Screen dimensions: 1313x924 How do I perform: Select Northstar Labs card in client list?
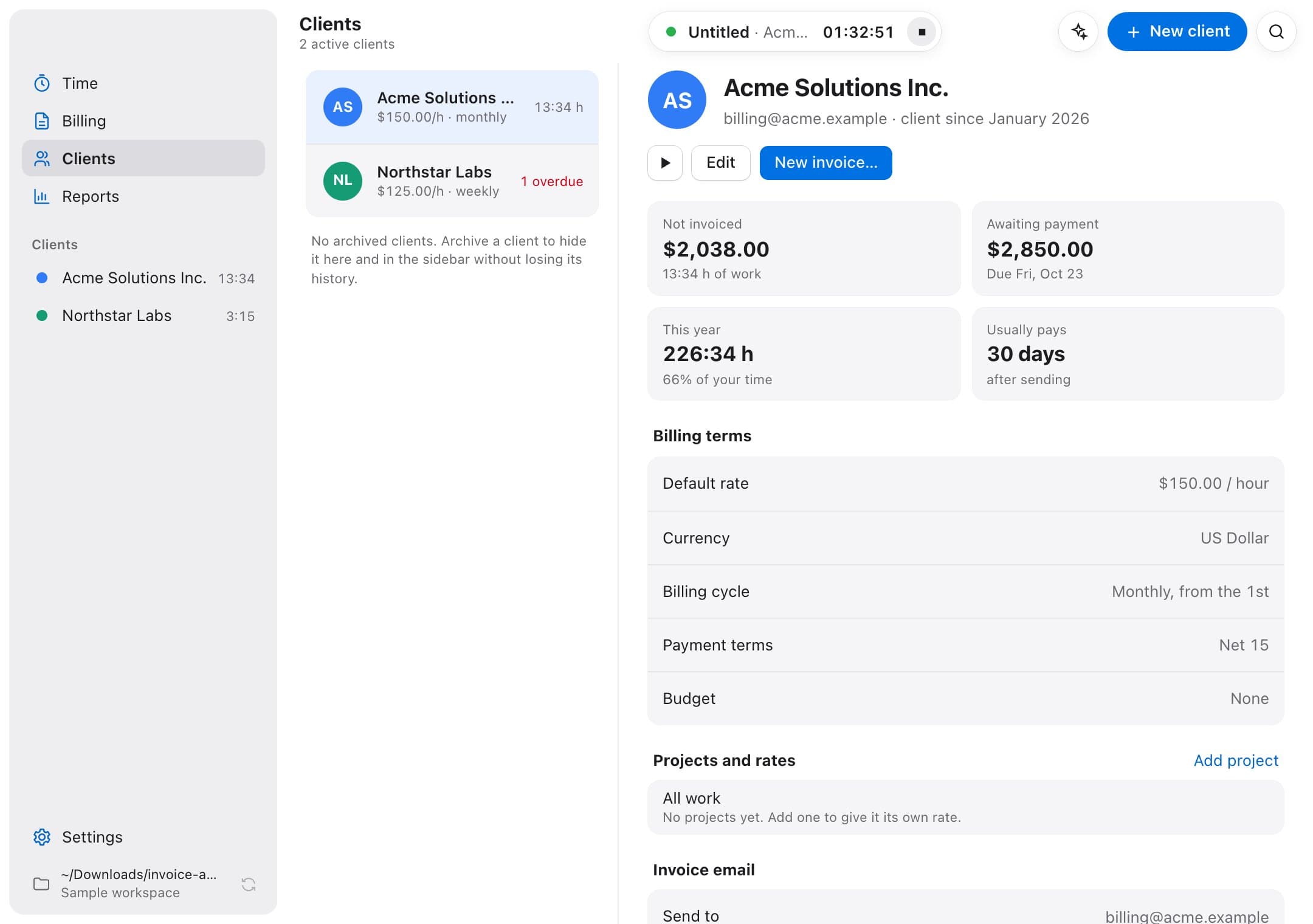[452, 181]
